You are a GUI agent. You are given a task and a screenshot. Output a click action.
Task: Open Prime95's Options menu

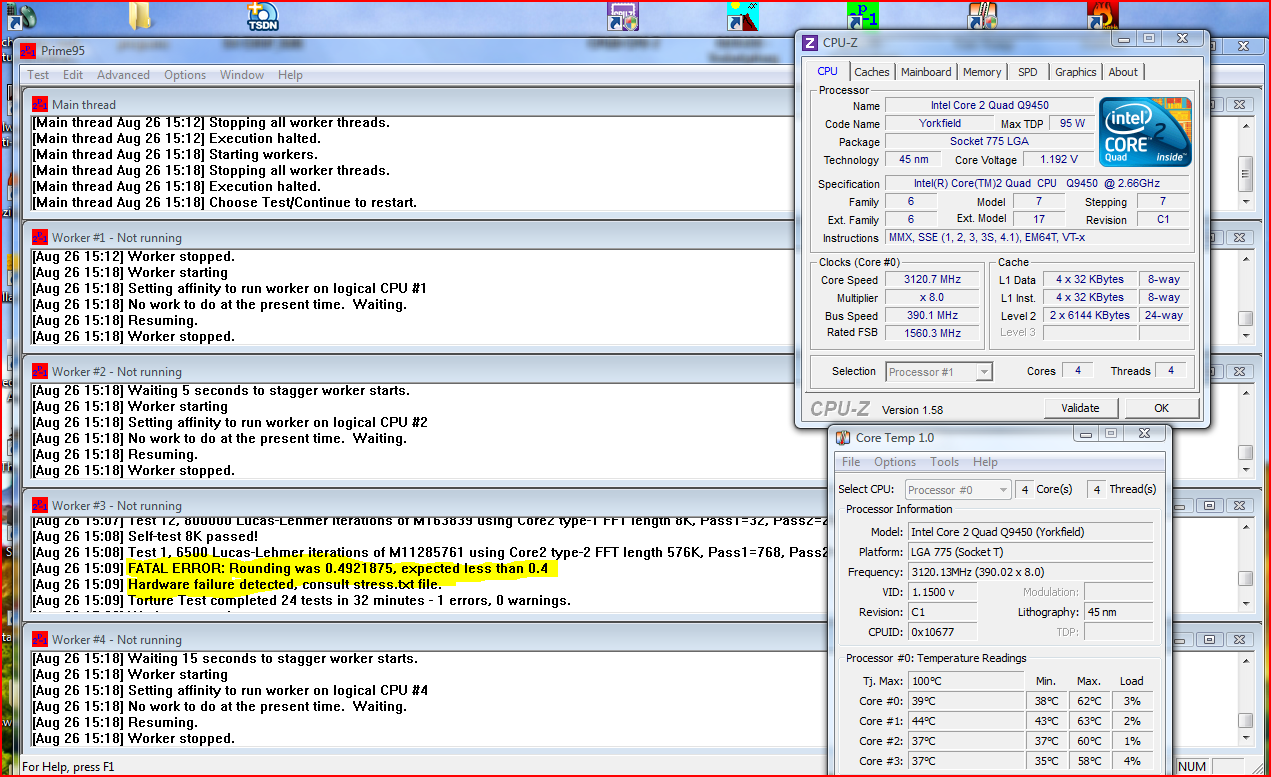coord(185,75)
